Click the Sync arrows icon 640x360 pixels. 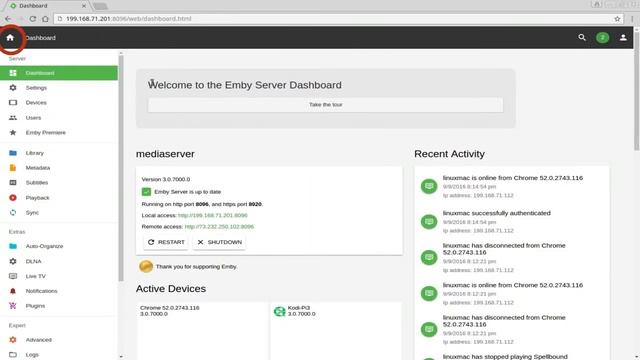tap(13, 213)
